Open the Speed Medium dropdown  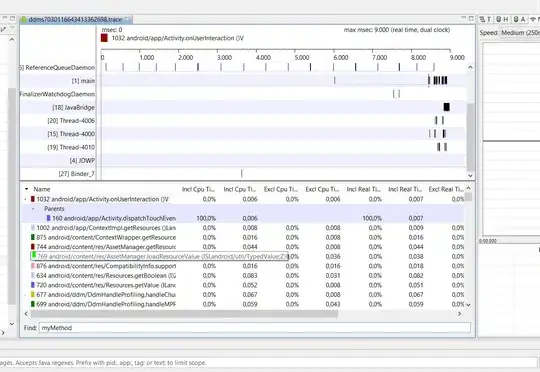tap(520, 33)
